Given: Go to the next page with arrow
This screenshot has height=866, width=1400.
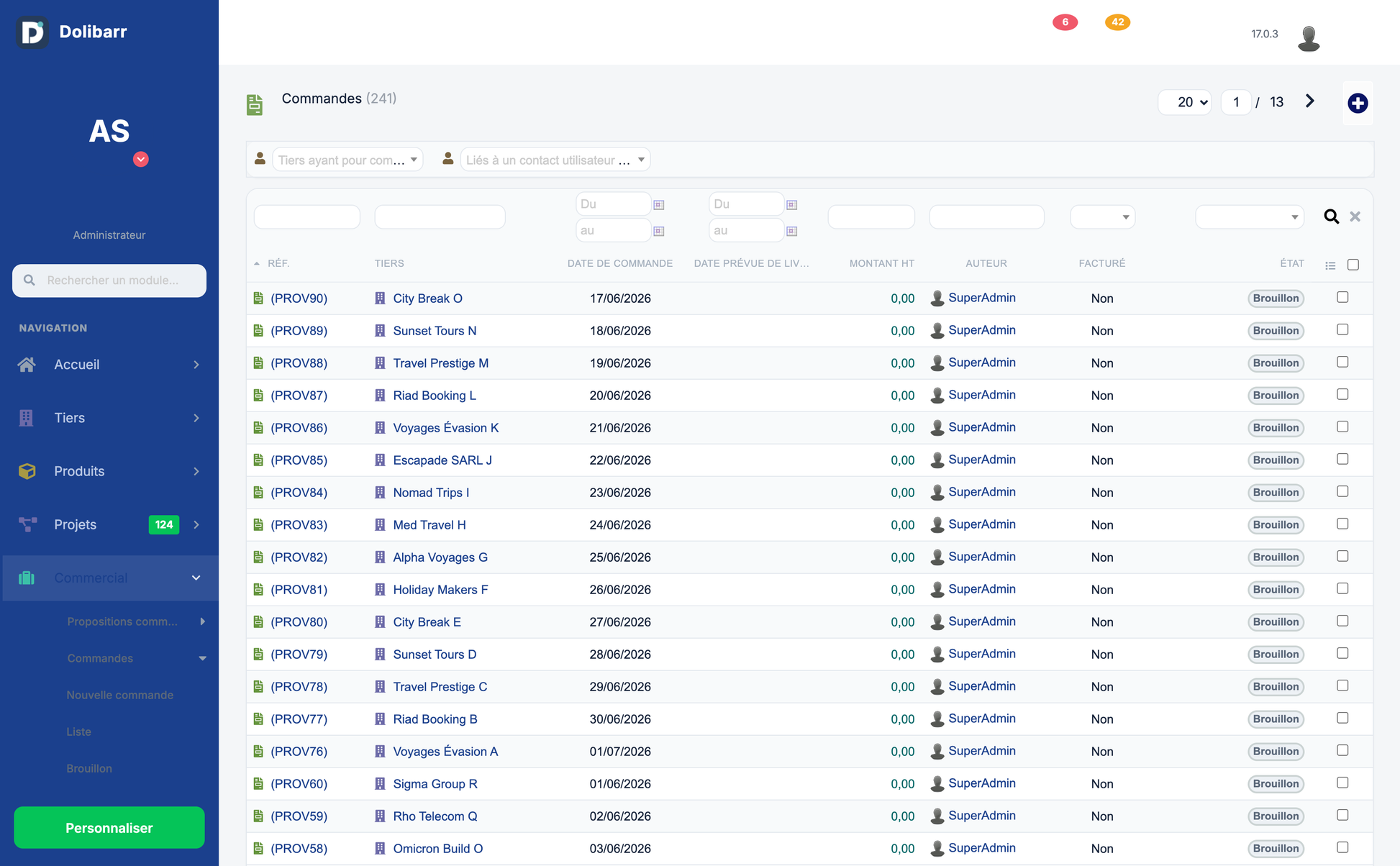Looking at the screenshot, I should point(1309,101).
